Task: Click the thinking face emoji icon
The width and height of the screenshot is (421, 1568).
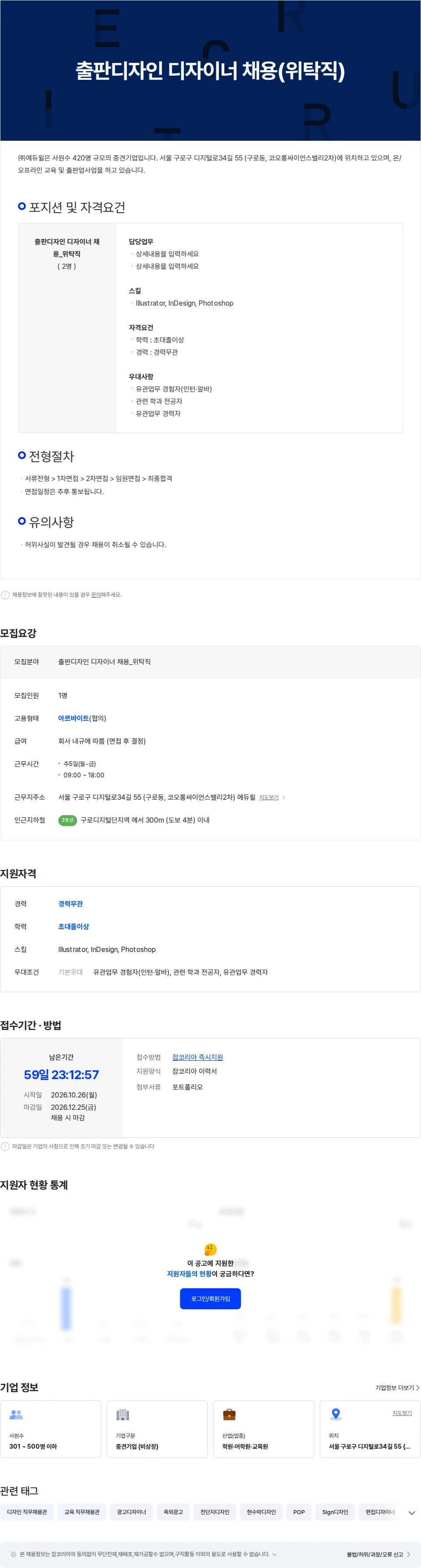Action: tap(210, 1250)
